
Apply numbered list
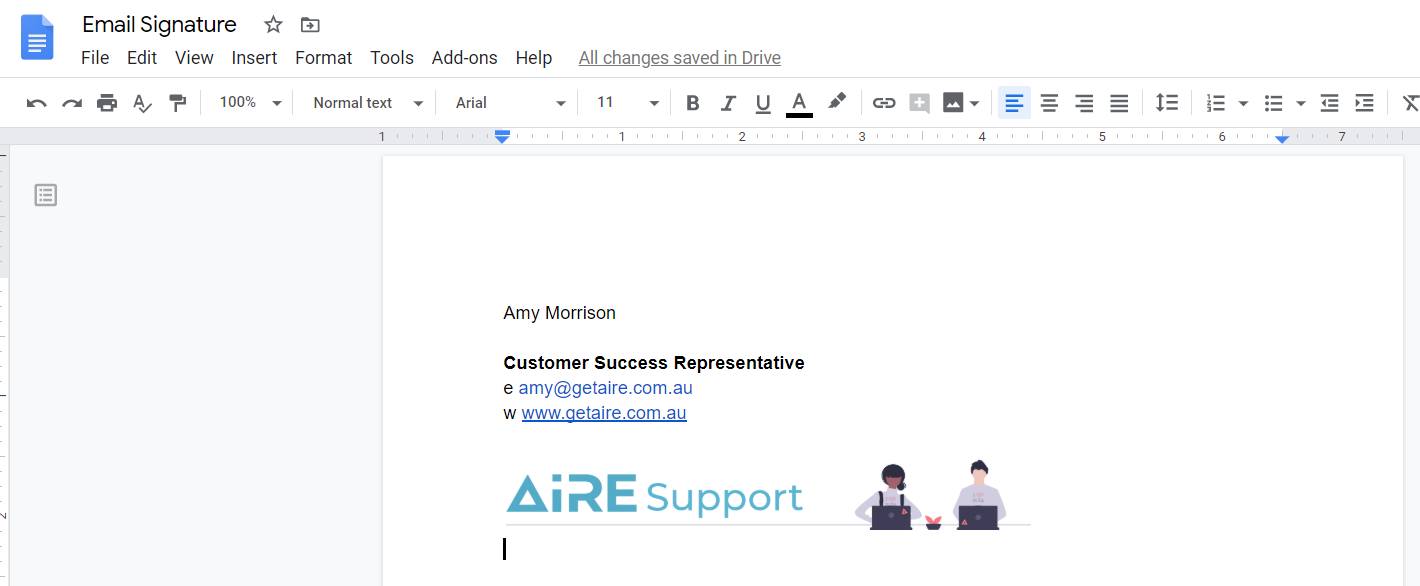[1216, 102]
